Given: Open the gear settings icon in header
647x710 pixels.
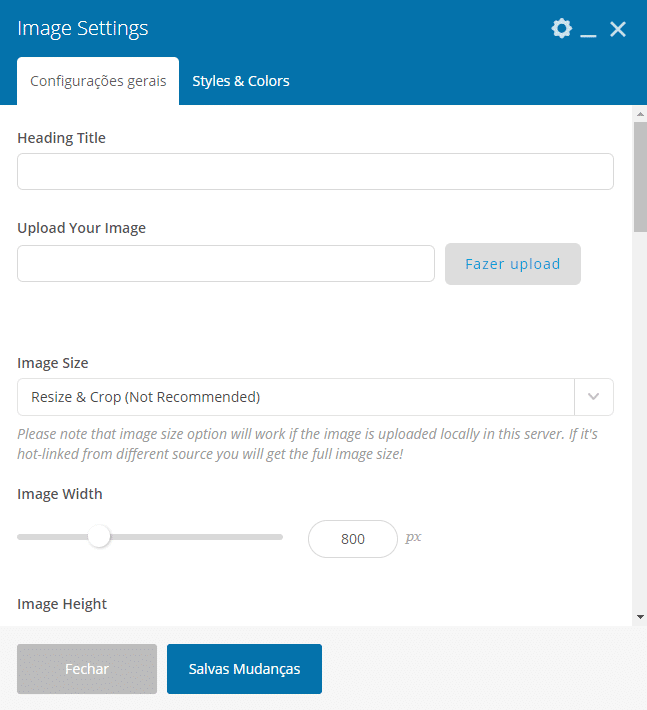Looking at the screenshot, I should coord(561,29).
